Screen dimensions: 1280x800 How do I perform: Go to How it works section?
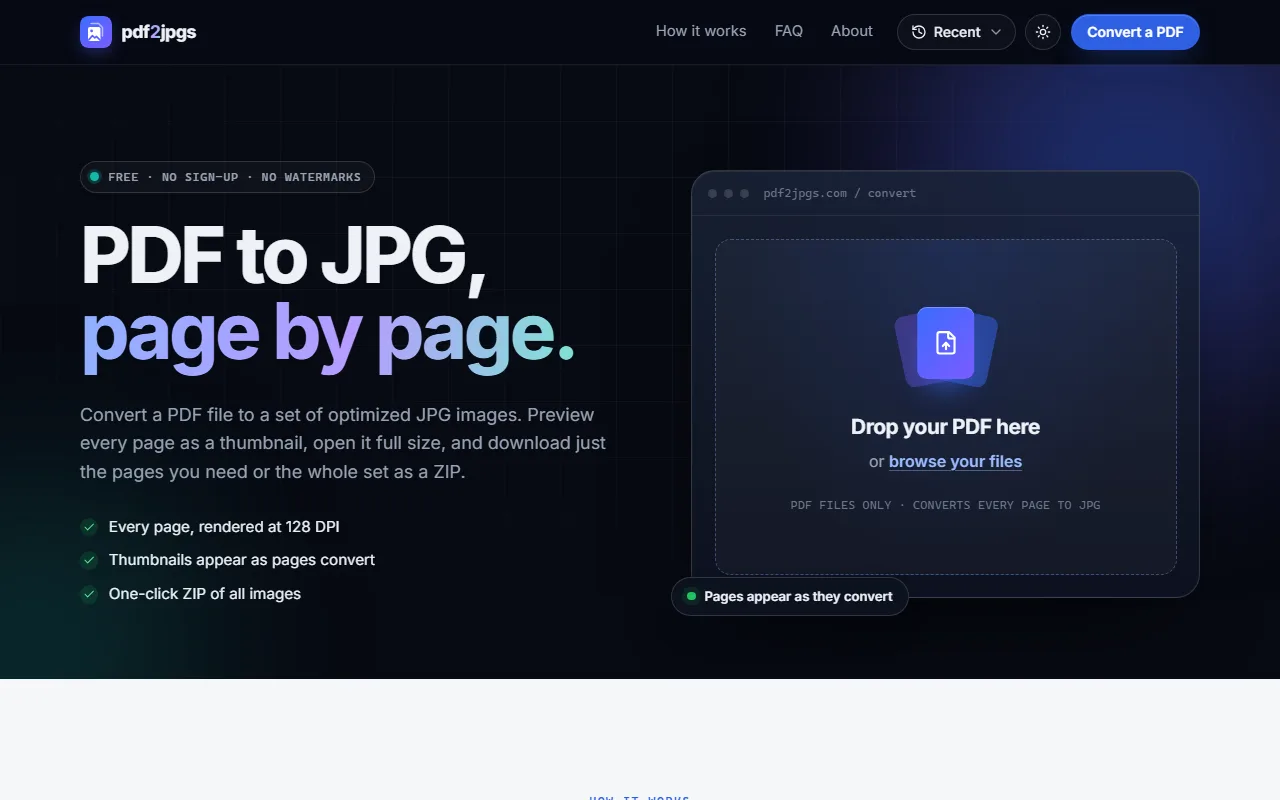[701, 31]
